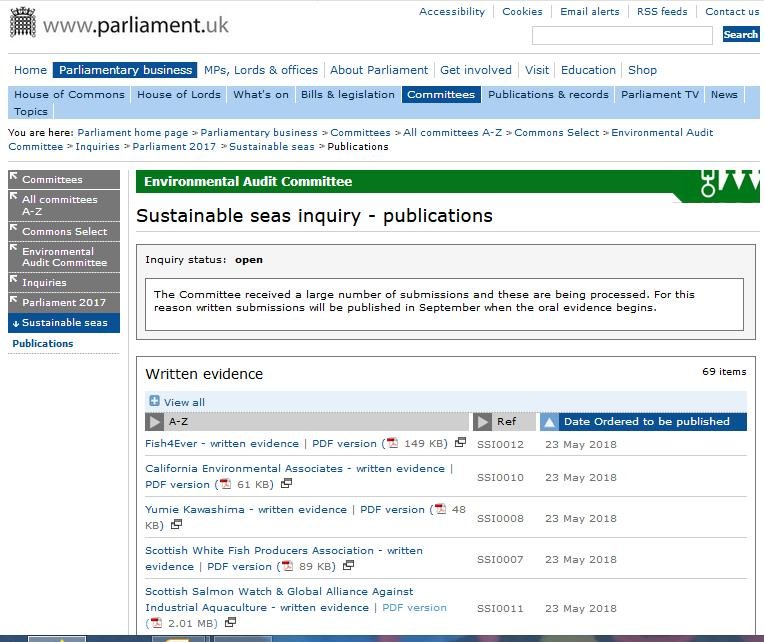The width and height of the screenshot is (764, 642).
Task: Click the arrow icon next to Committees sidebar item
Action: [x=14, y=176]
